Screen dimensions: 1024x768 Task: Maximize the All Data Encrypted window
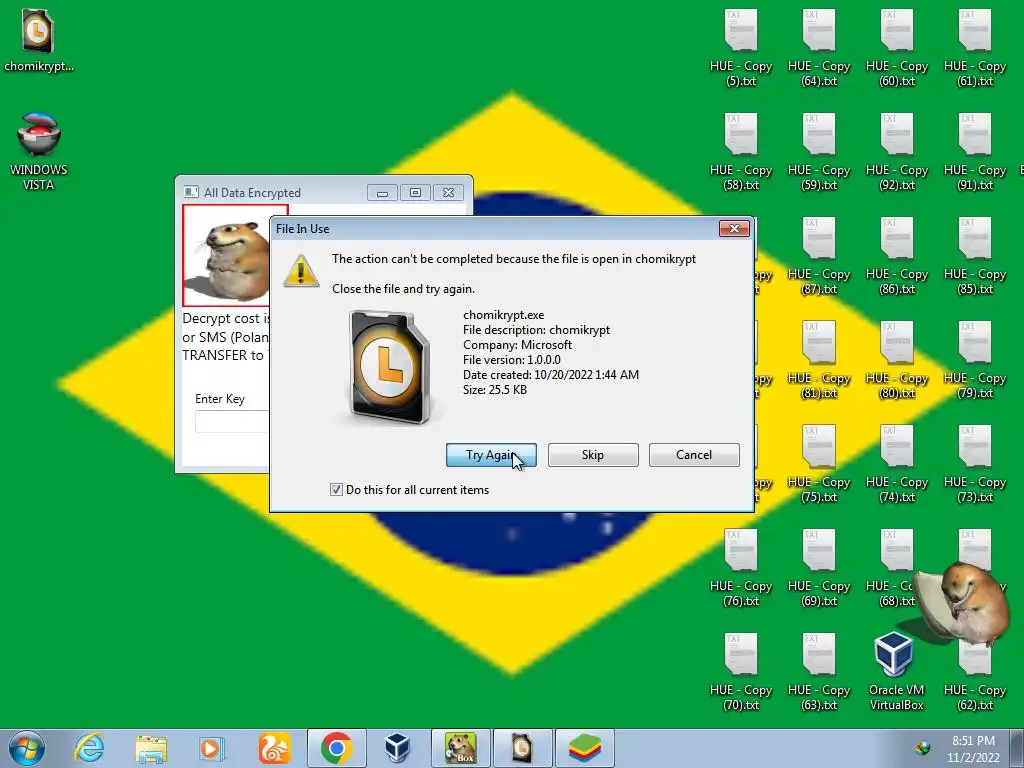(x=415, y=193)
